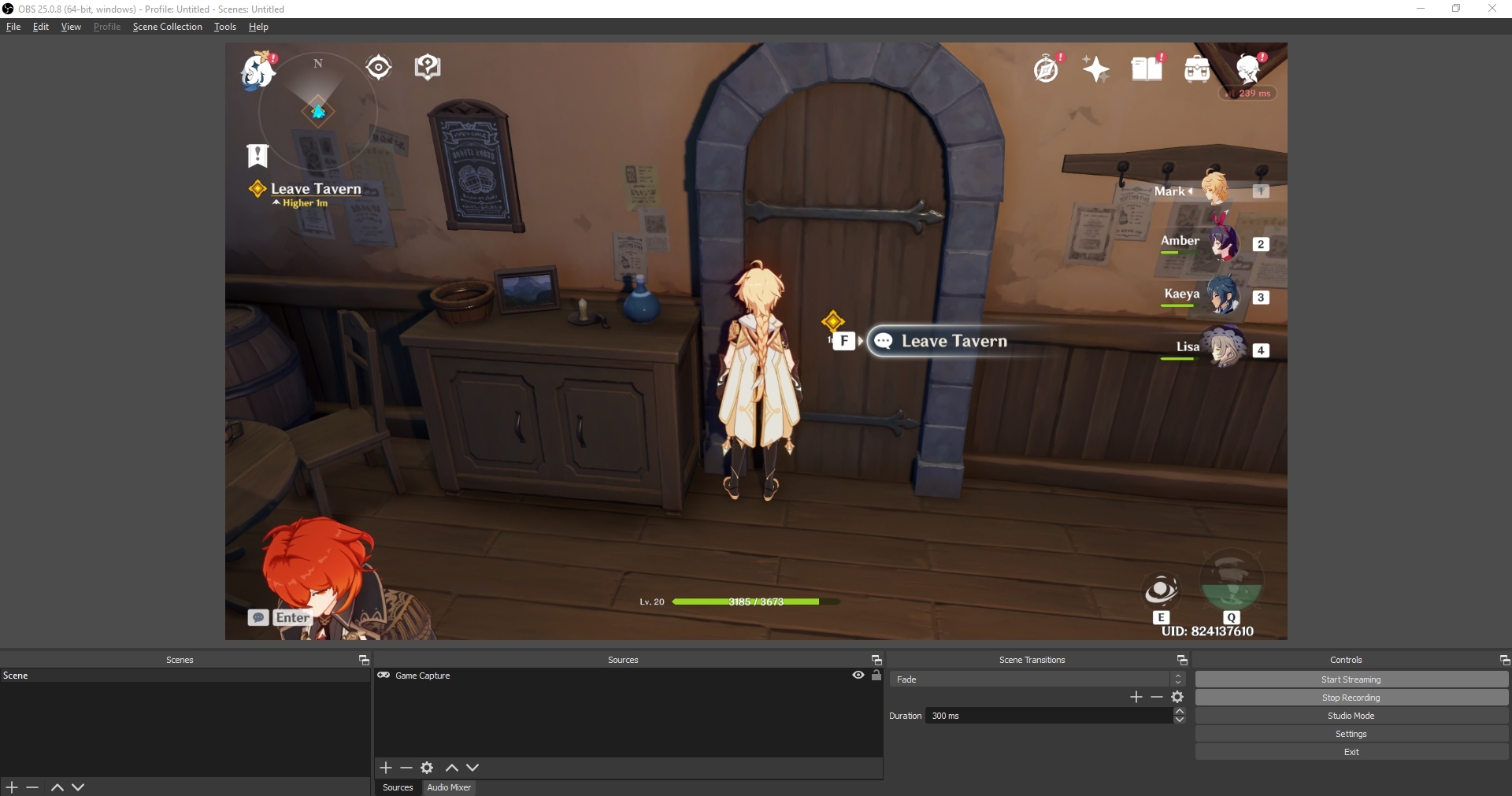Click the Exit button in Controls
Image resolution: width=1512 pixels, height=796 pixels.
coord(1351,752)
